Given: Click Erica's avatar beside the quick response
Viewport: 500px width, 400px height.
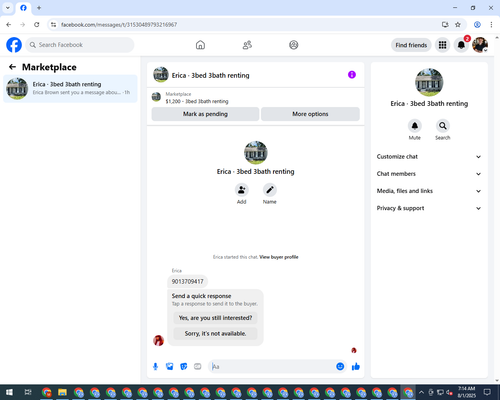Looking at the screenshot, I should coord(158,340).
